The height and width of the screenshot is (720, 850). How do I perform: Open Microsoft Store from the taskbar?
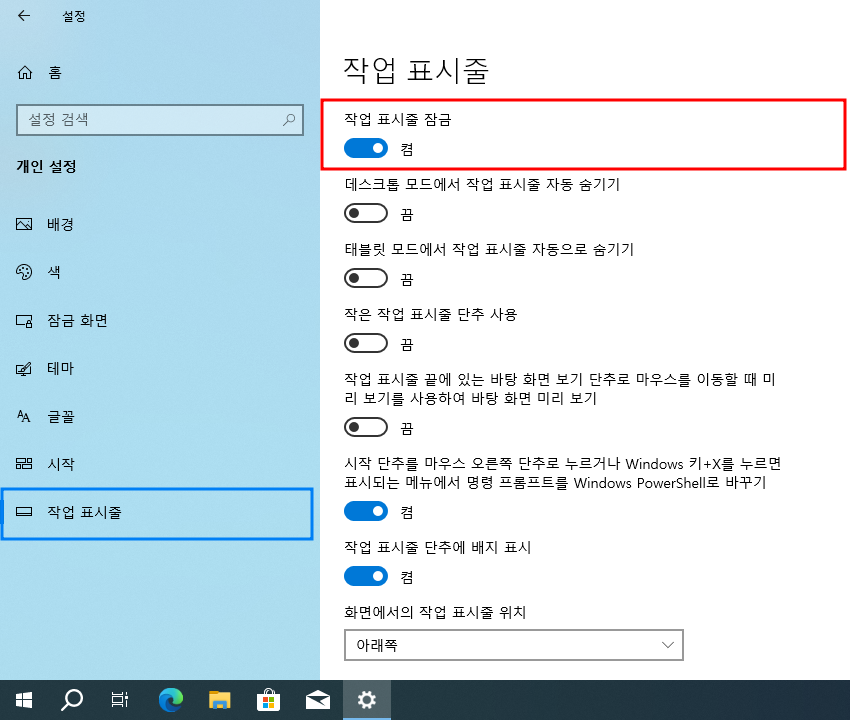coord(268,700)
